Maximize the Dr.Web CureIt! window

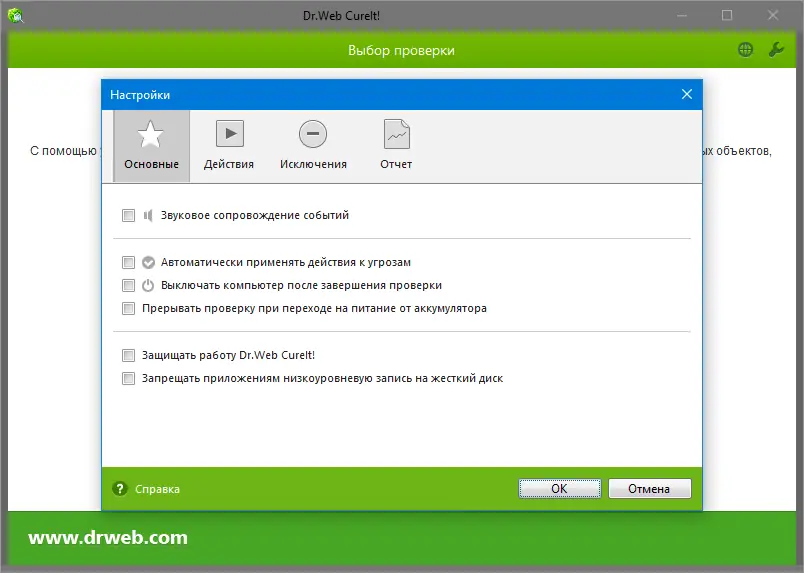point(727,16)
